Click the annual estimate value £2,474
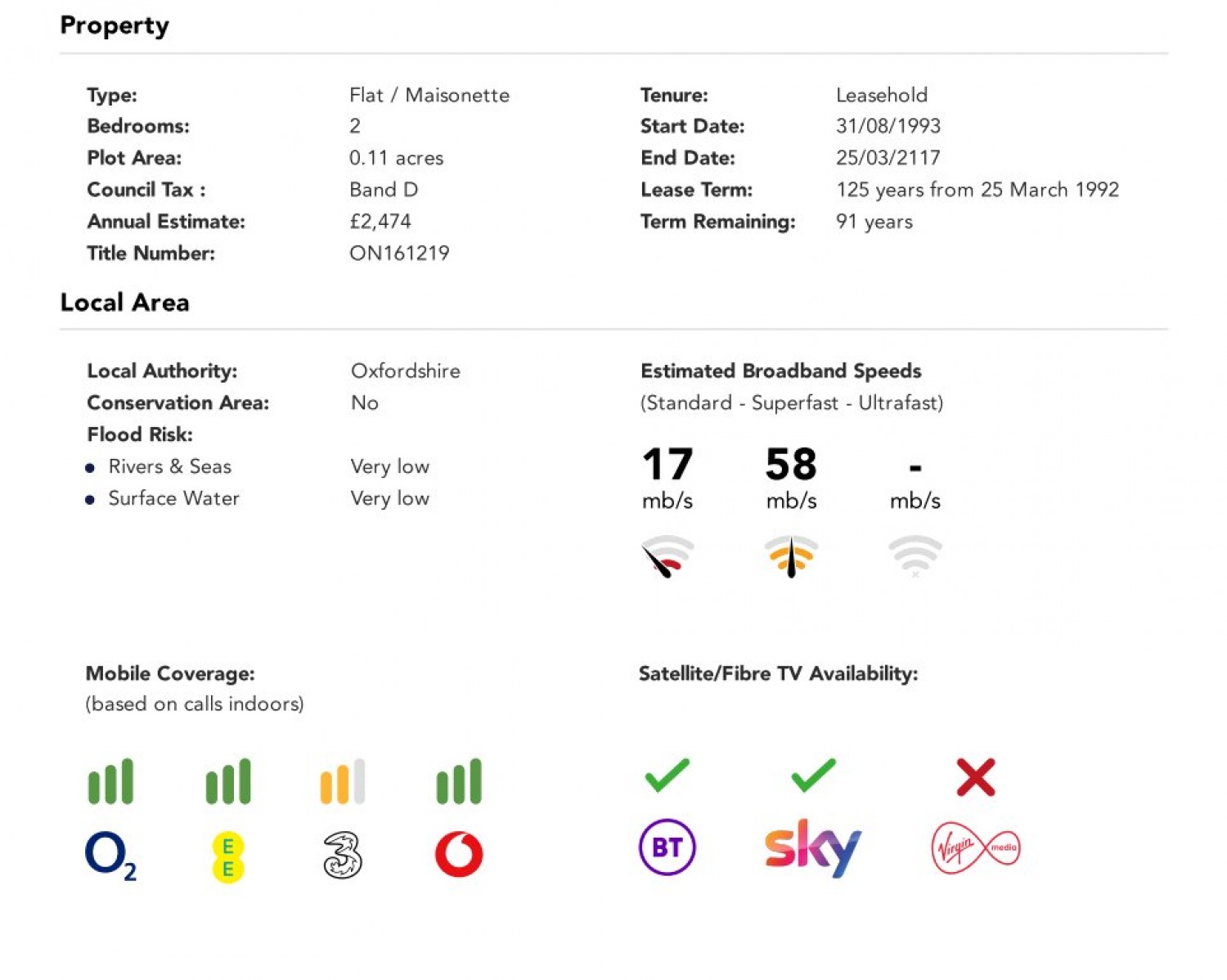The height and width of the screenshot is (980, 1227). [380, 222]
